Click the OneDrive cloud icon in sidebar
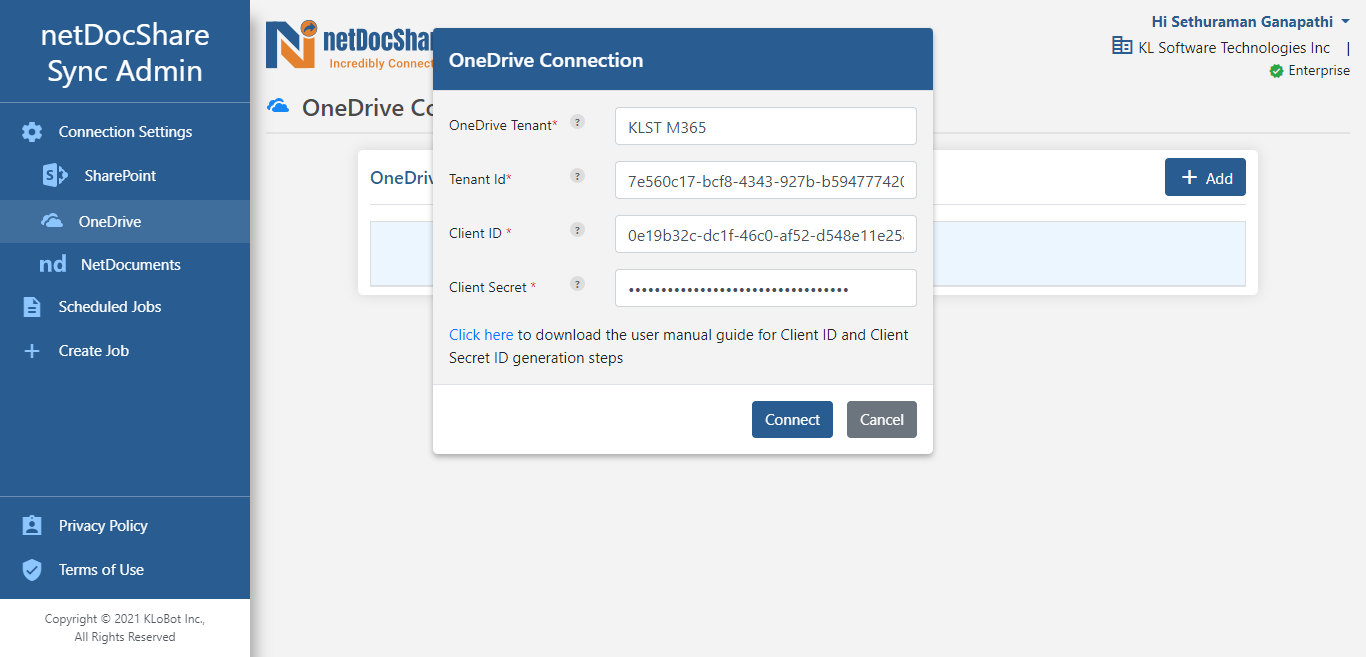The height and width of the screenshot is (657, 1366). [x=52, y=221]
